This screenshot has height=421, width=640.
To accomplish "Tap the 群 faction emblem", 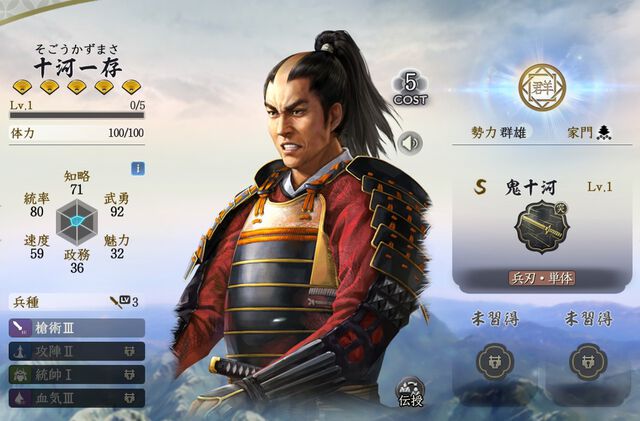I will click(x=542, y=87).
